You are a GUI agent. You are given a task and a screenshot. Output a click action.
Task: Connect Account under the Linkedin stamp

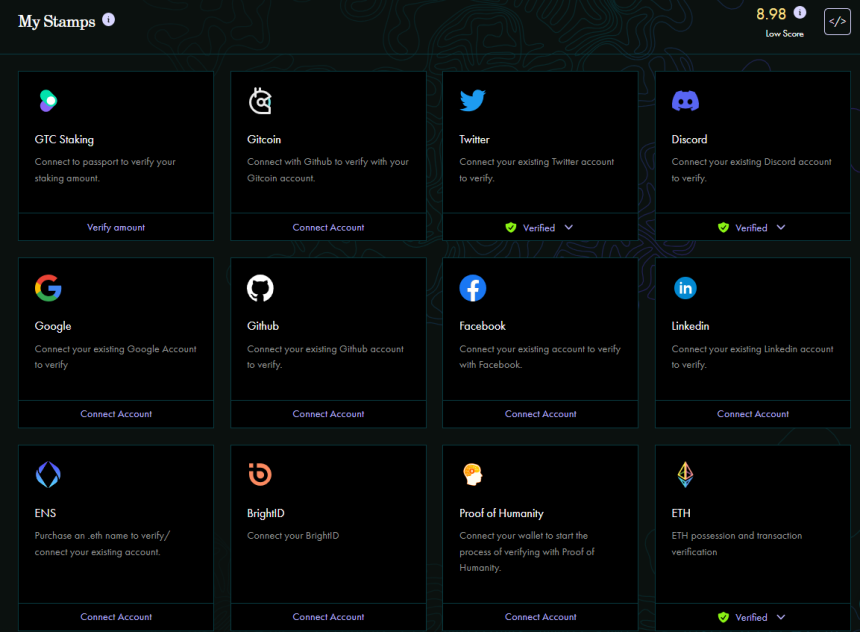753,414
